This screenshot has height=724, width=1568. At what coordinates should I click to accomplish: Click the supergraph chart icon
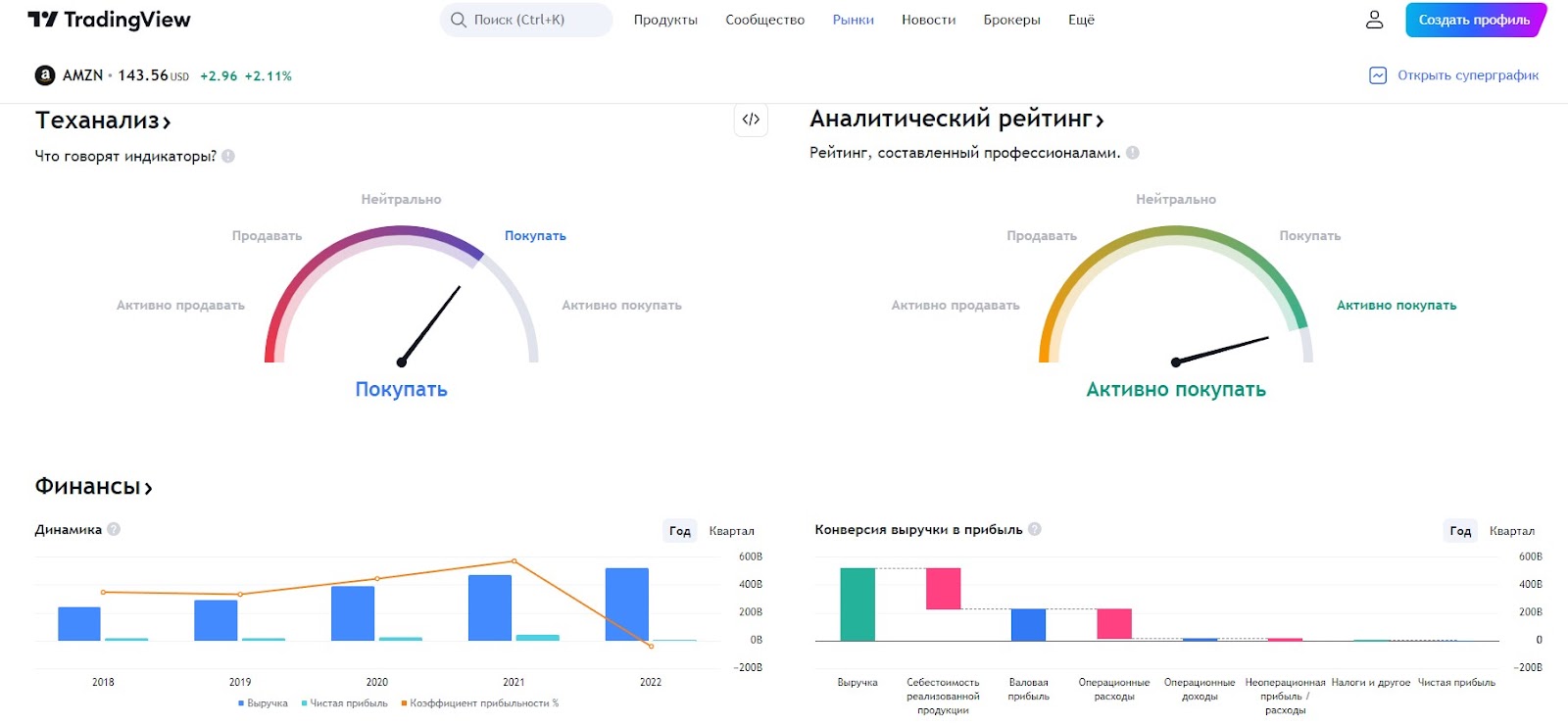tap(1378, 75)
